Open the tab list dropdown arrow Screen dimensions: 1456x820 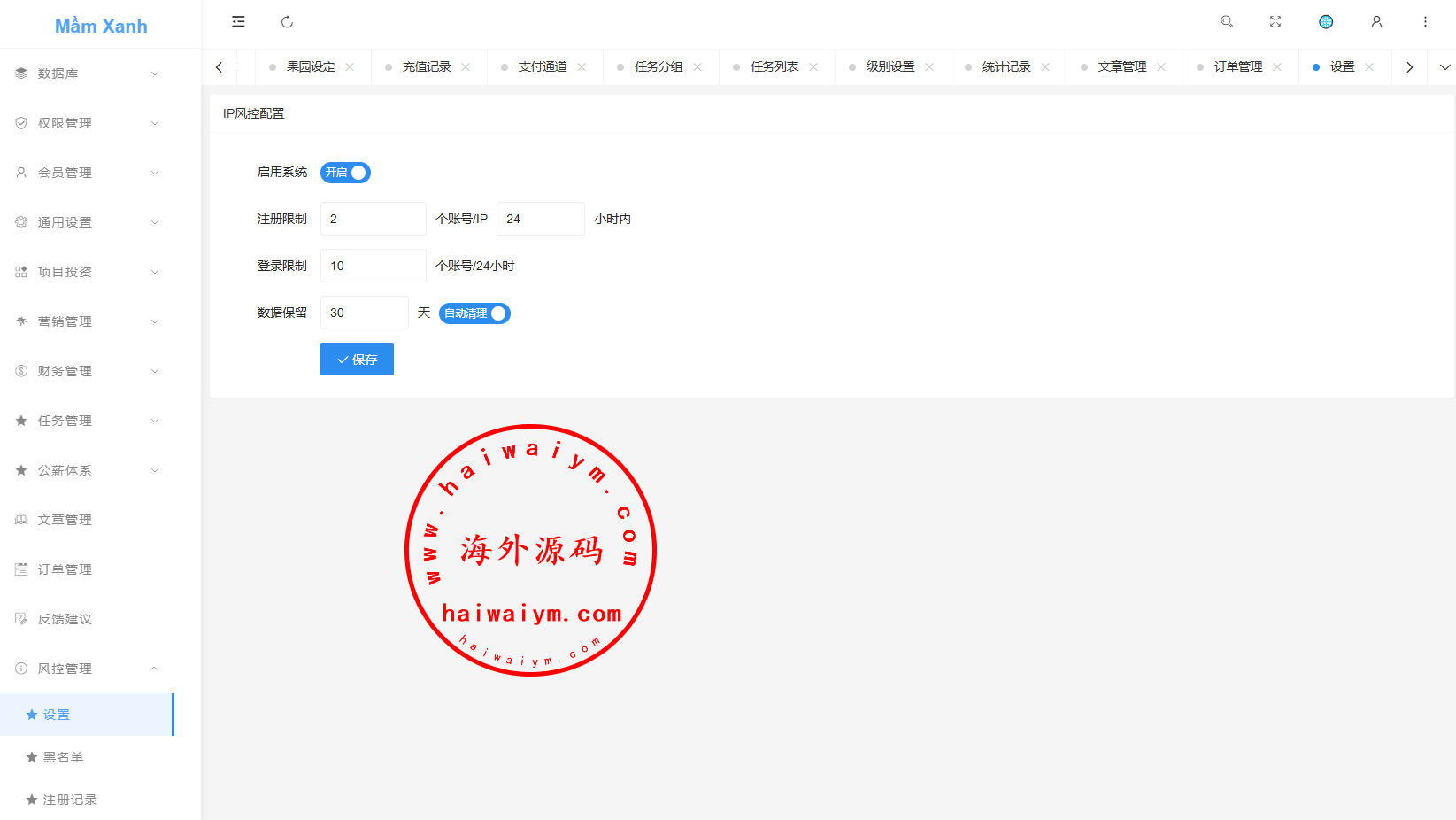(1445, 67)
